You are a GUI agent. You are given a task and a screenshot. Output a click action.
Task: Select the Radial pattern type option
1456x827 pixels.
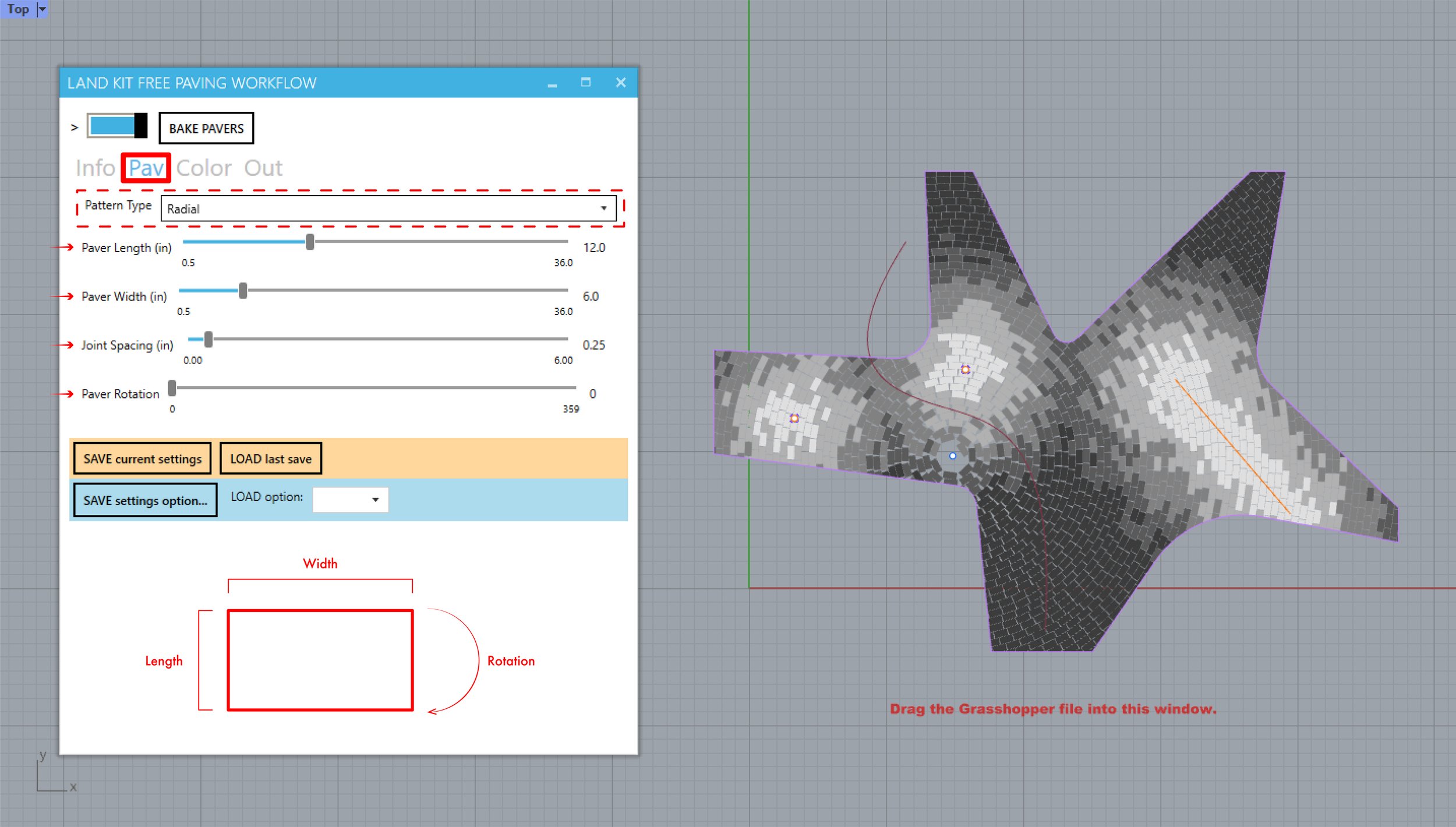(390, 208)
